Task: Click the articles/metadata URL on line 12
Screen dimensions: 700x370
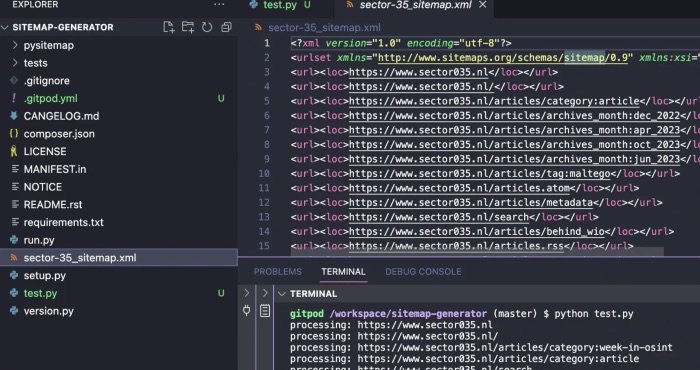Action: click(471, 202)
